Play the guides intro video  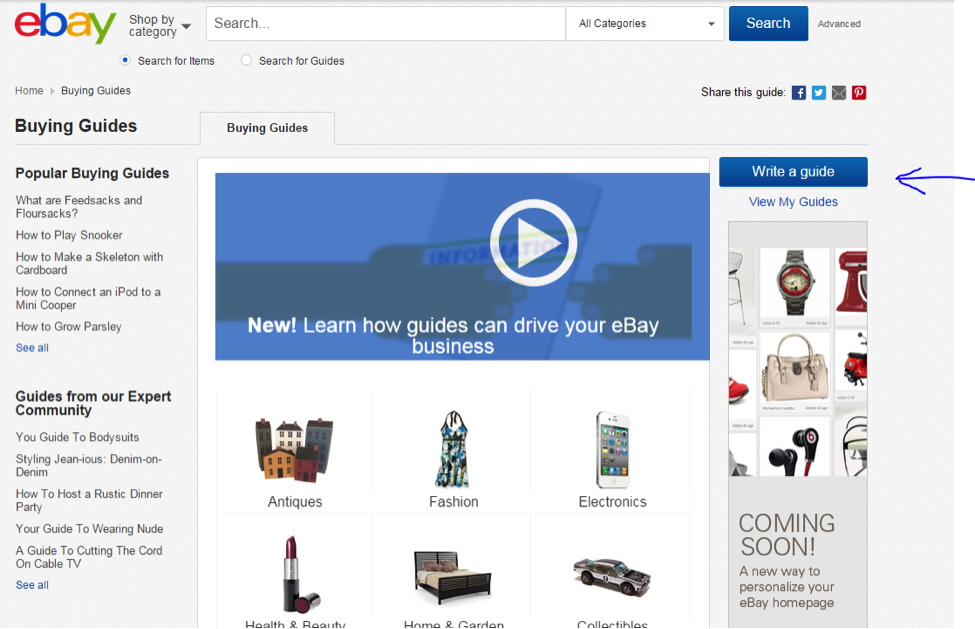(533, 242)
